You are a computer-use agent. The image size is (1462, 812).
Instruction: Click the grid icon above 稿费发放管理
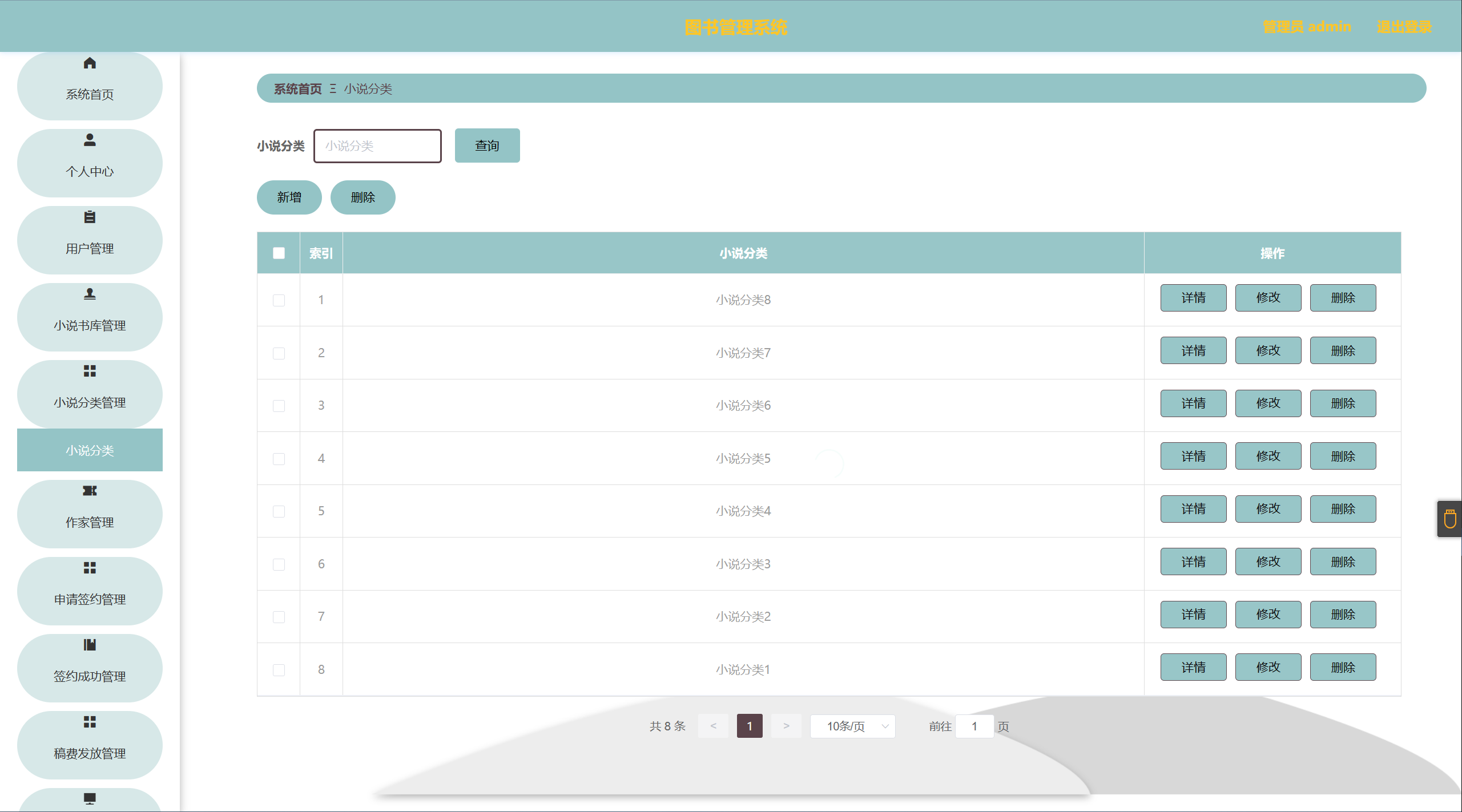click(90, 722)
